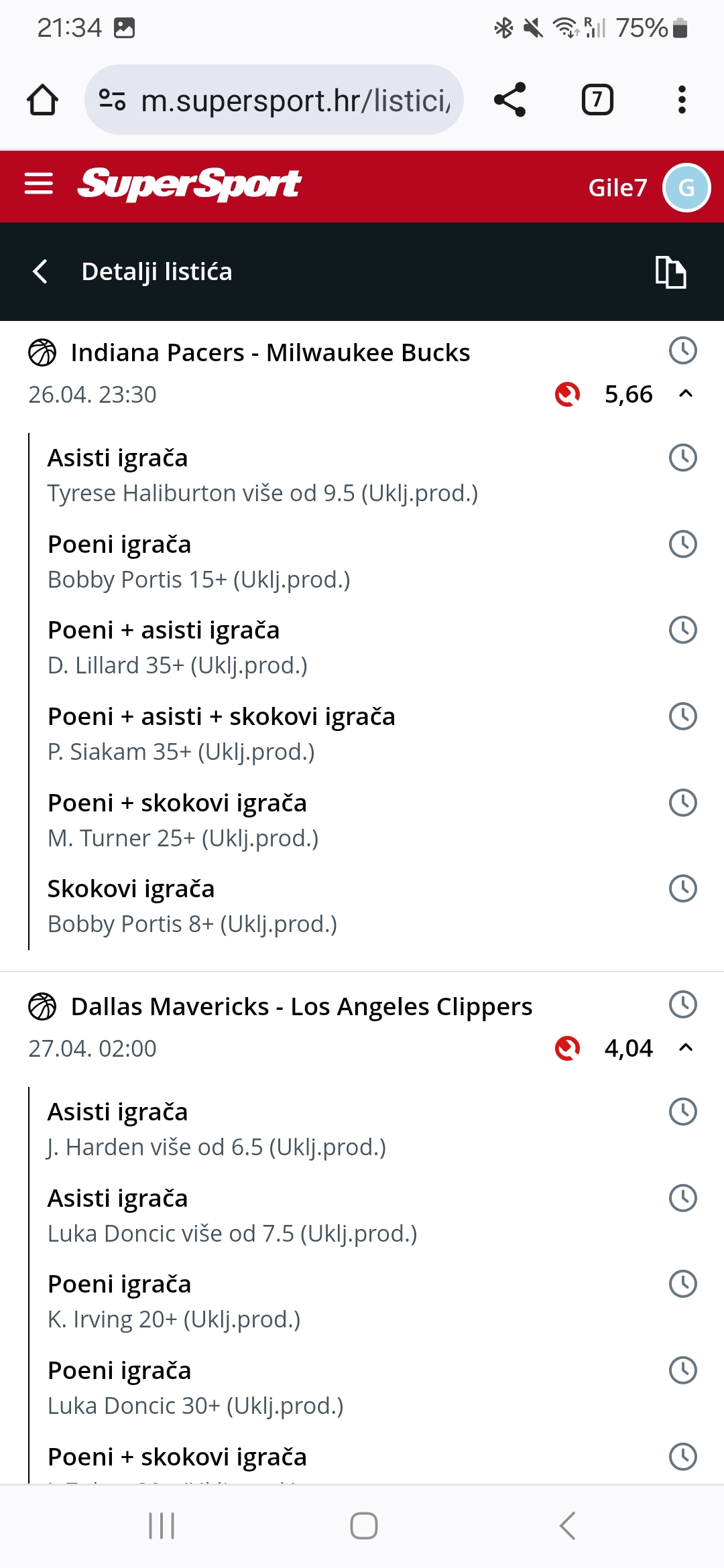The image size is (724, 1568).
Task: Open the SuperSport hamburger menu
Action: click(x=39, y=184)
